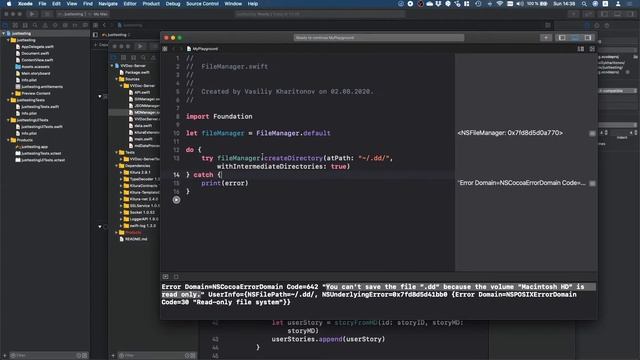Open the playground related items grid icon
The height and width of the screenshot is (360, 640).
point(165,49)
